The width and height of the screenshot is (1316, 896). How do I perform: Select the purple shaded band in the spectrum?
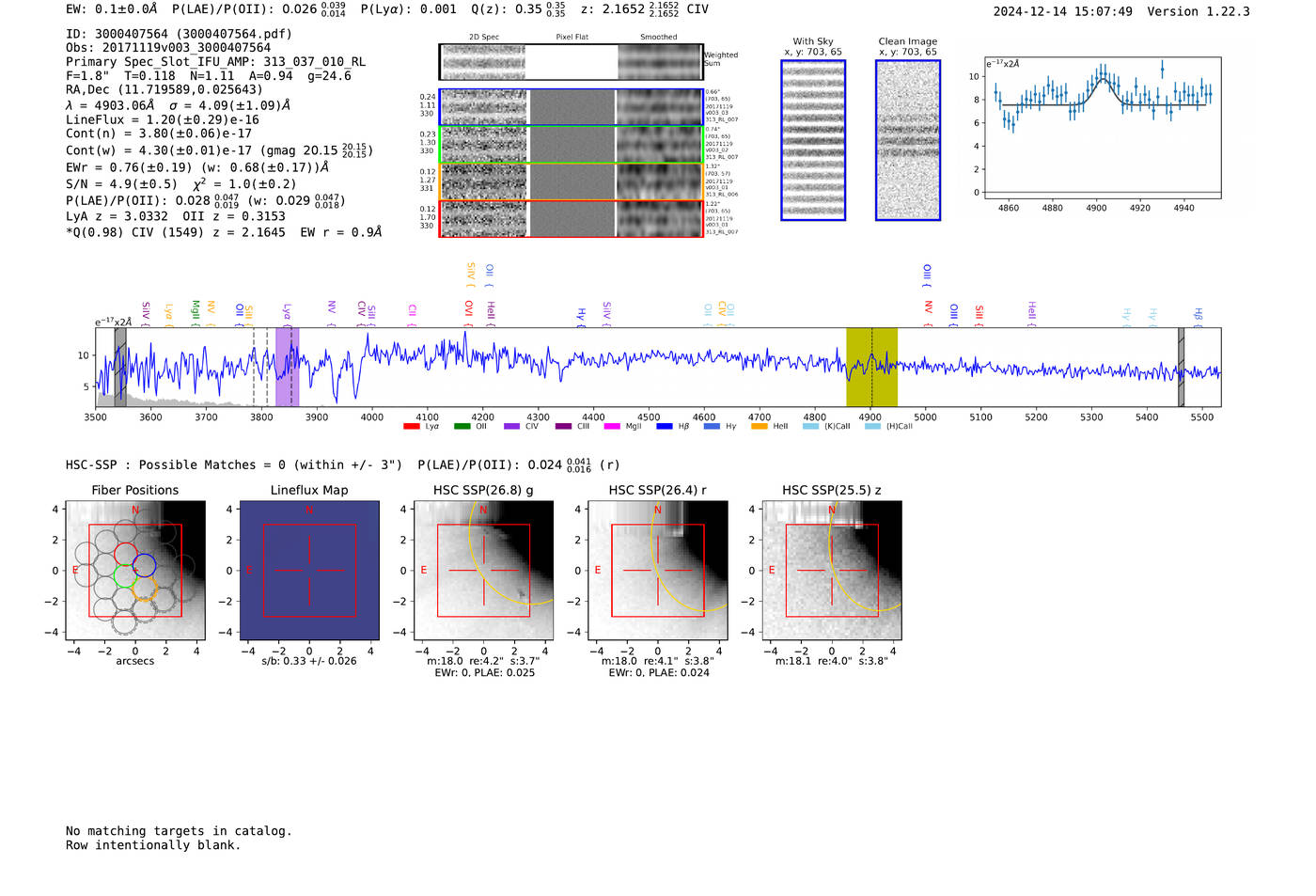coord(287,368)
